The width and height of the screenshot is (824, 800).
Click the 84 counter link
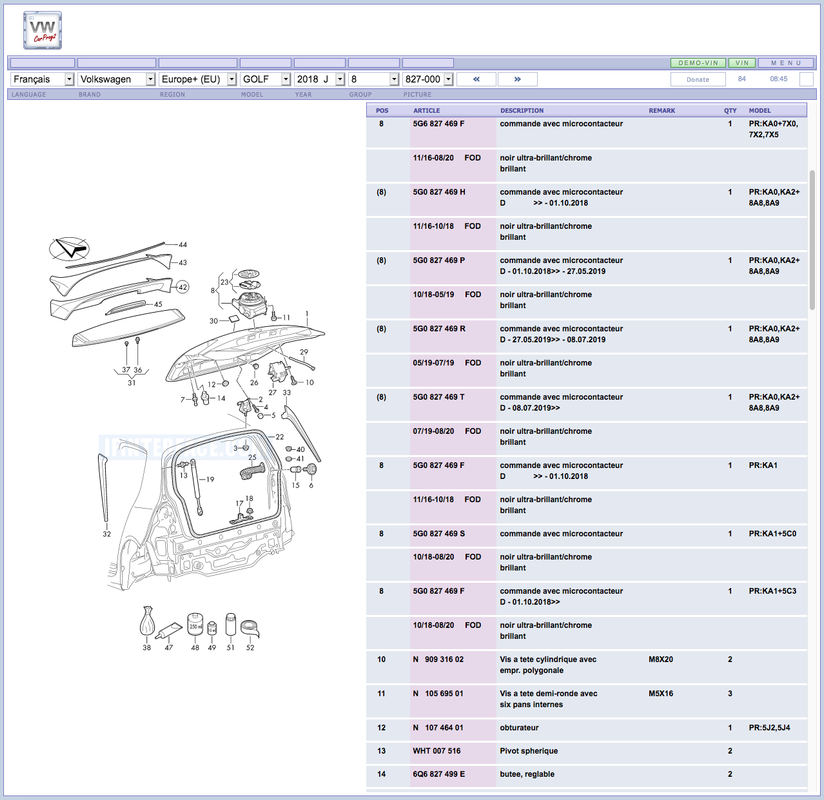pos(741,79)
